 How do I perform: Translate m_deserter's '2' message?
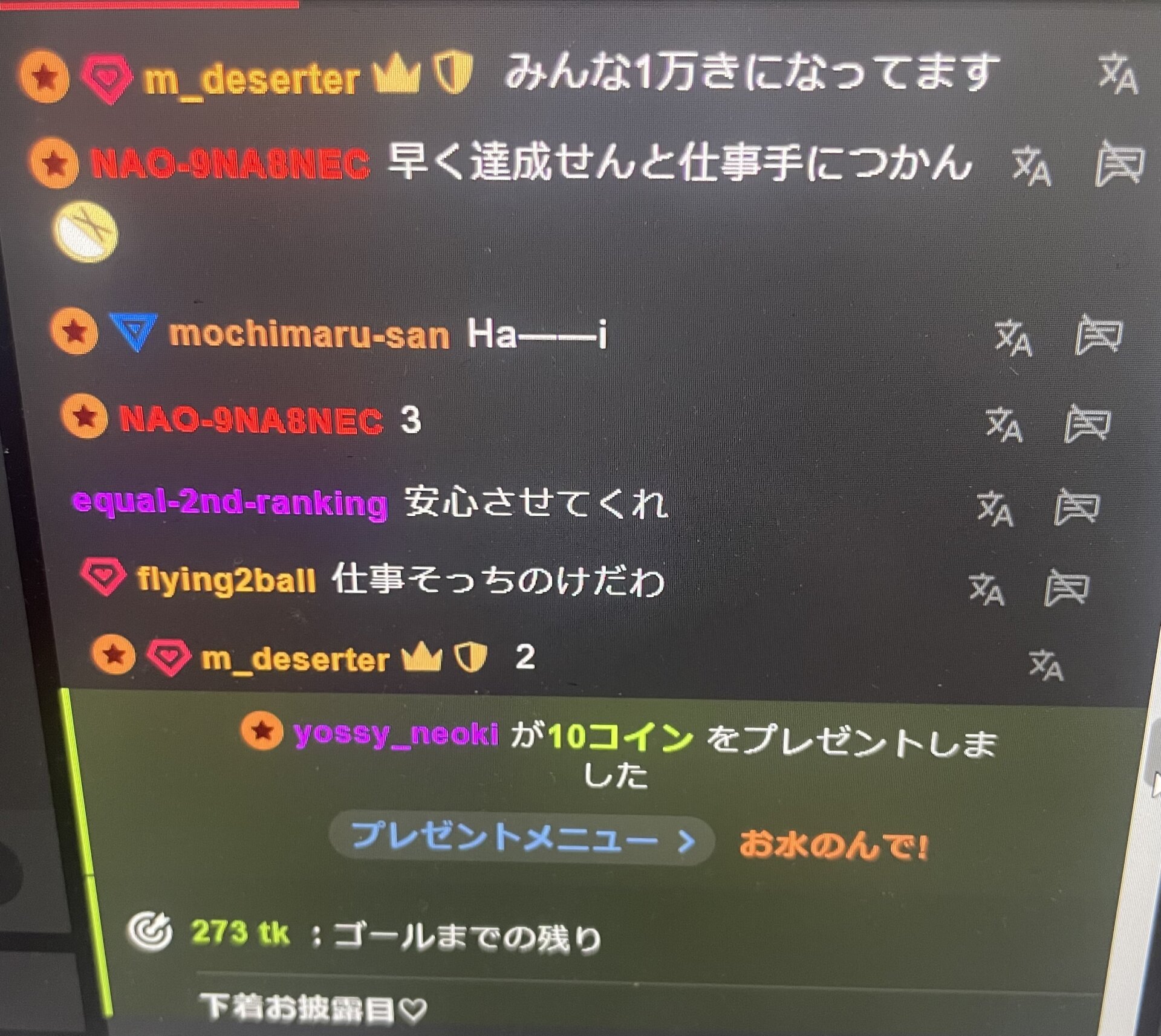tap(1046, 665)
